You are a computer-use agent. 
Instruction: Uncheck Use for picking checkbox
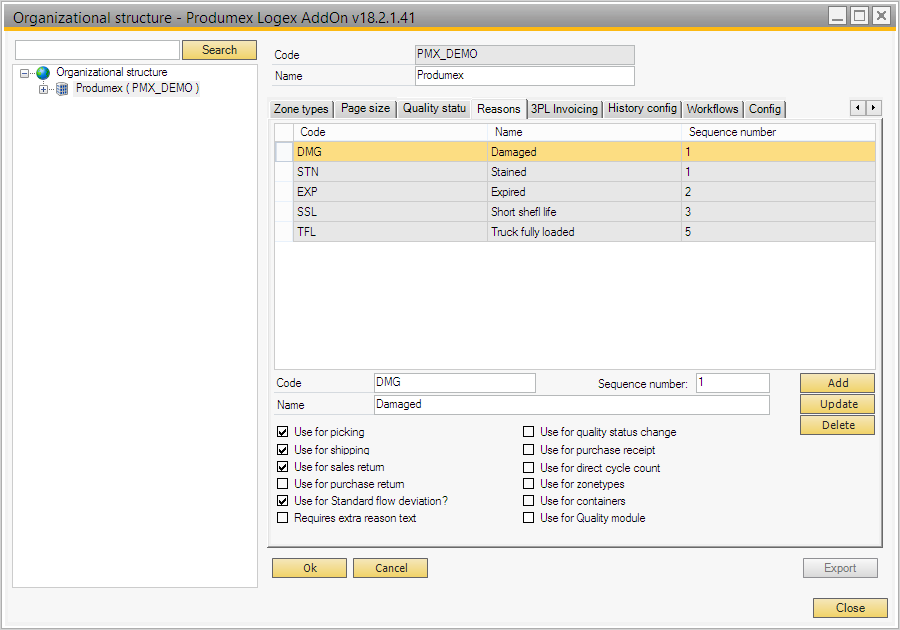283,433
